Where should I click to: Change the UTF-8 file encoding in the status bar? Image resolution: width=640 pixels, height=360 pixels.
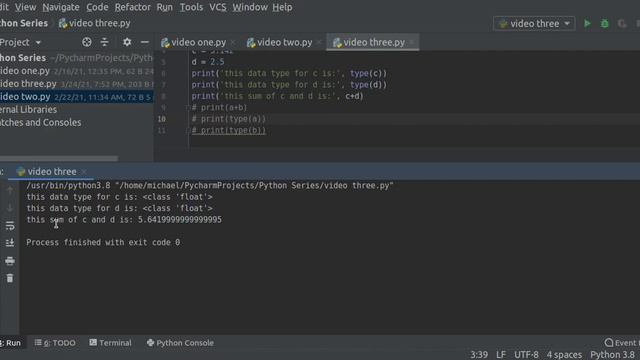[526, 355]
